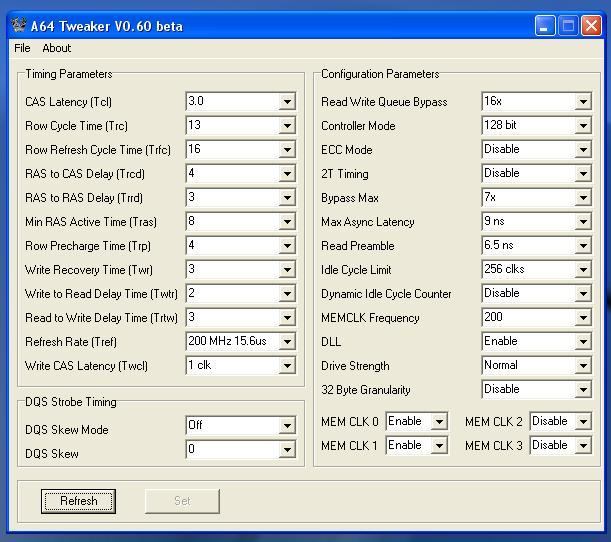Click the 'Max Async Latency' label
The height and width of the screenshot is (542, 611).
click(x=367, y=222)
